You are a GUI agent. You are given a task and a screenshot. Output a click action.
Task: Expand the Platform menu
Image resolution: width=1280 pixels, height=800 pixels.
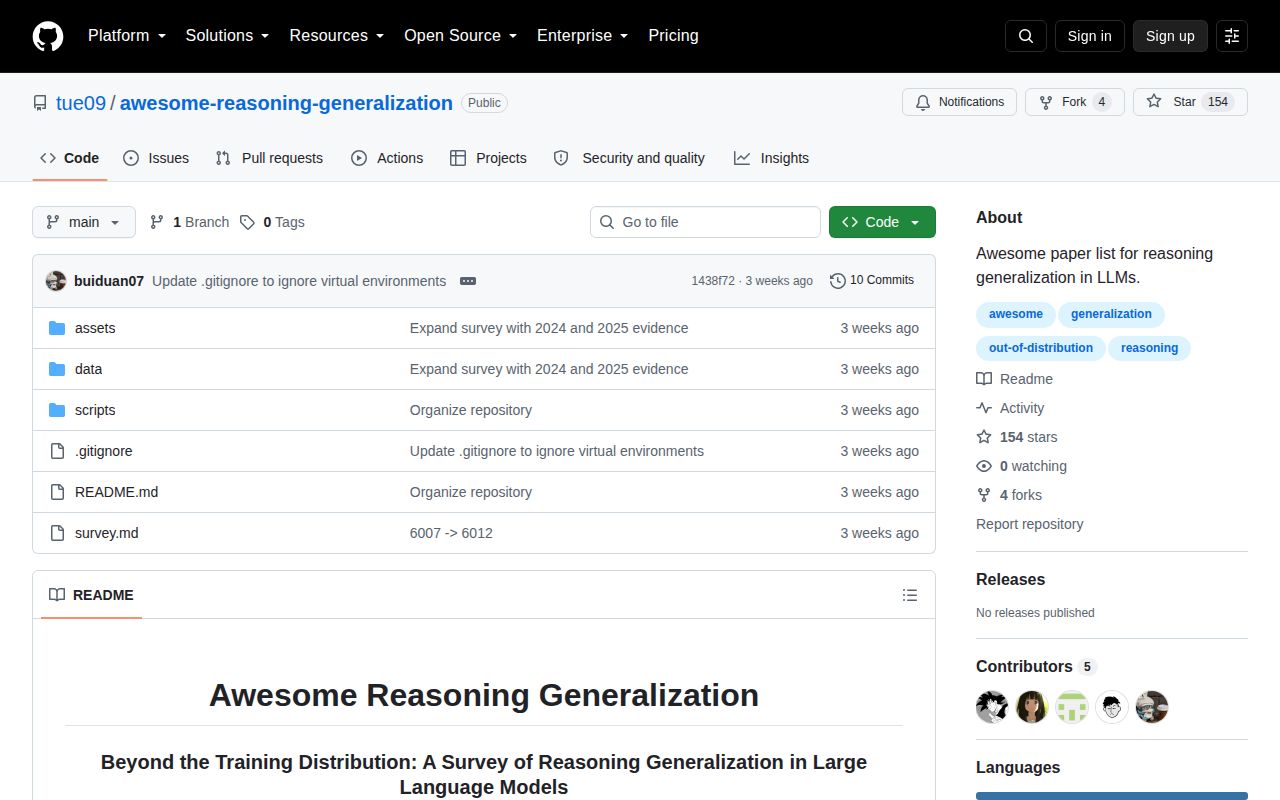(127, 36)
